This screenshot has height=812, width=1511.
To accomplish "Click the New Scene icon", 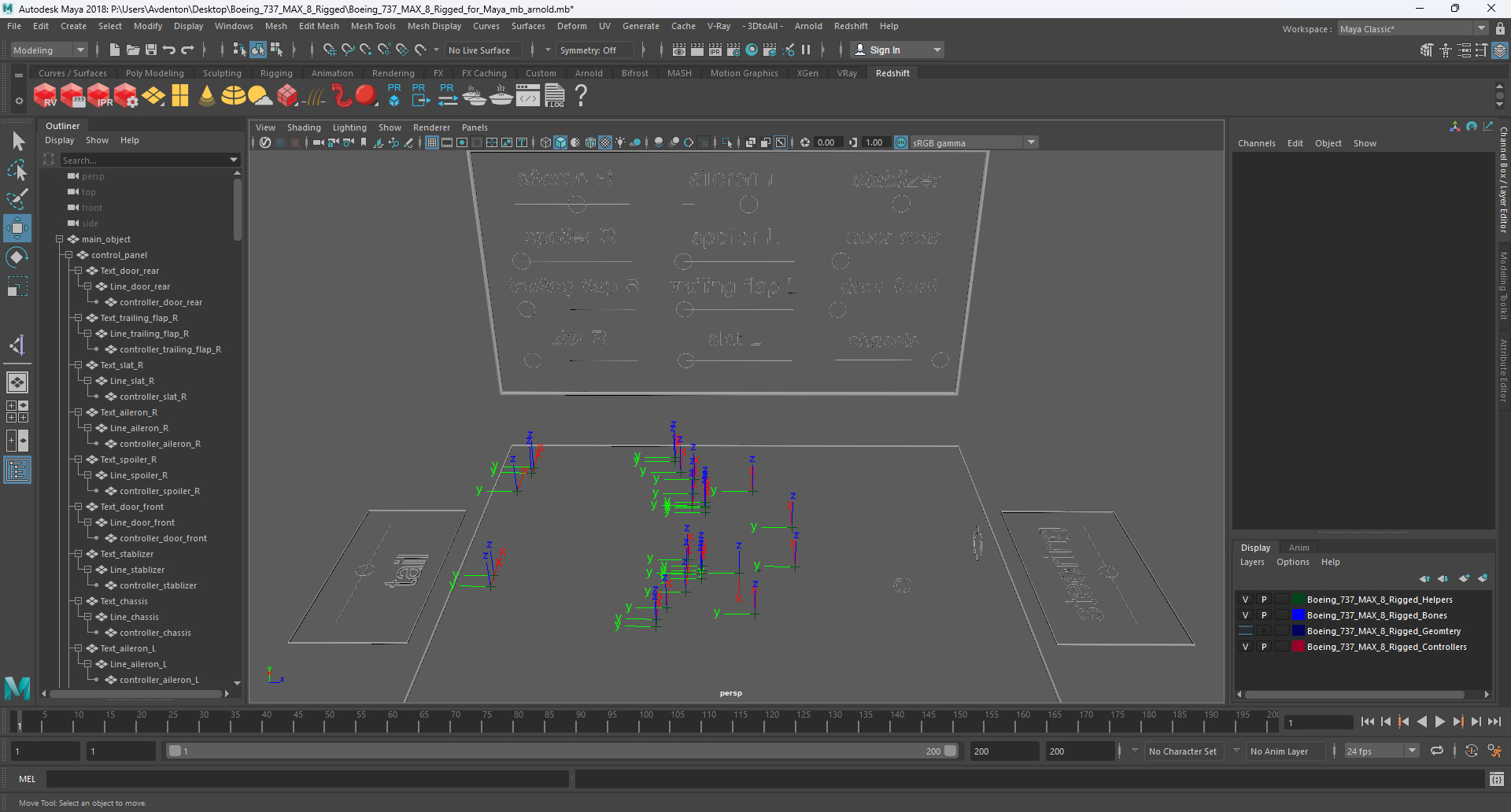I will [115, 50].
